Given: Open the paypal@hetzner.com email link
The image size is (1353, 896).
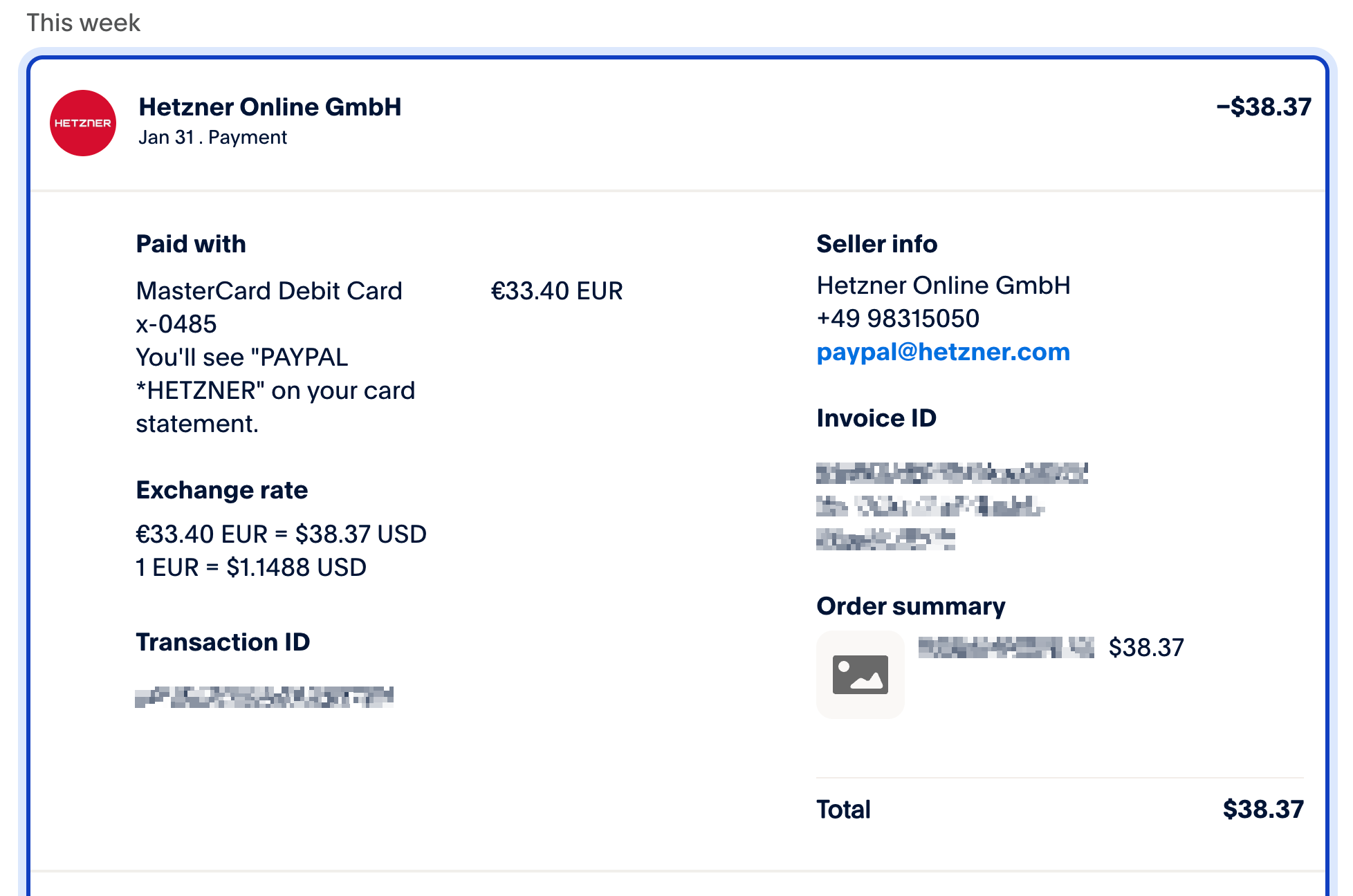Looking at the screenshot, I should (x=943, y=352).
